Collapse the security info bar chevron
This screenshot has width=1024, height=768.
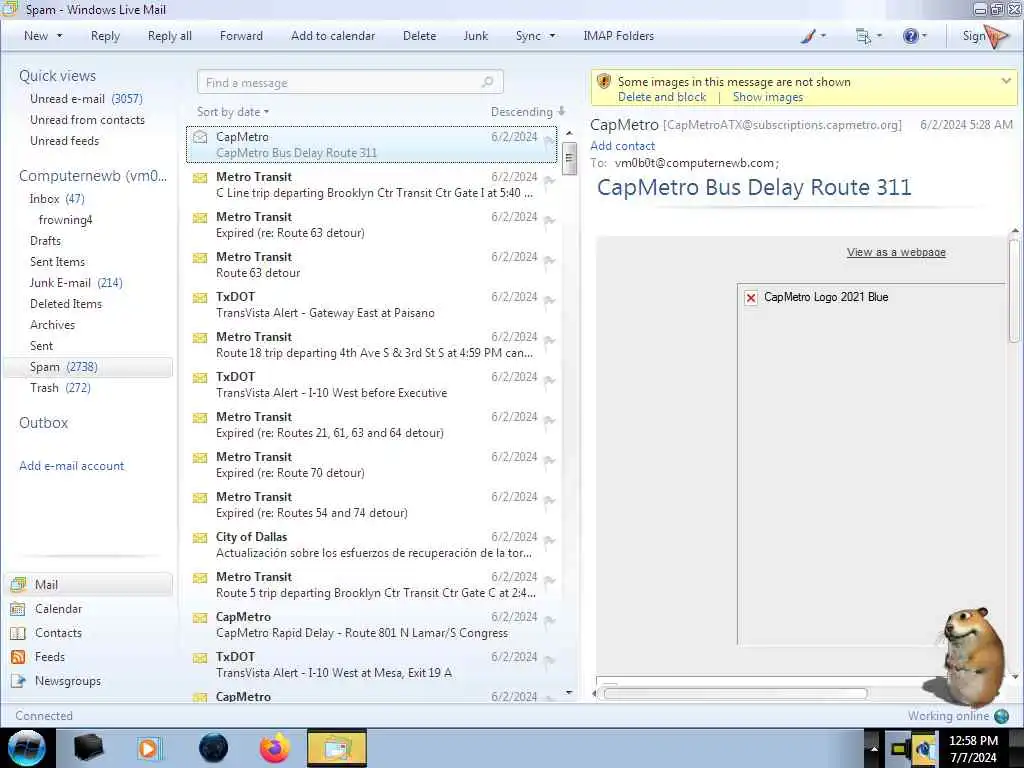(x=1006, y=81)
